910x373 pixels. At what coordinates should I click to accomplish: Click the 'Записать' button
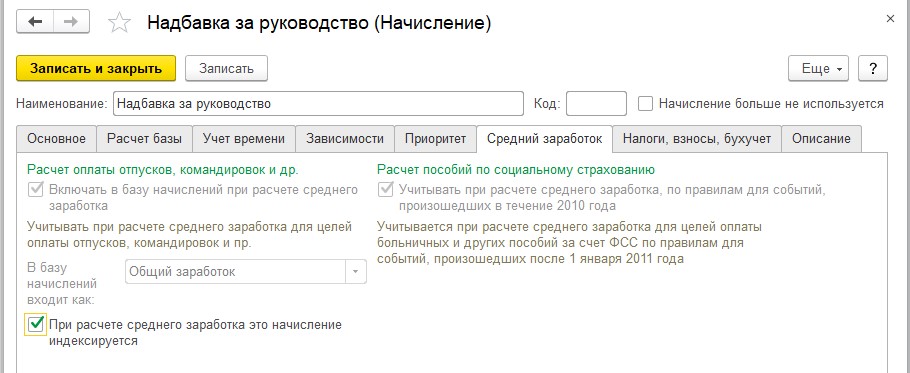pos(226,68)
